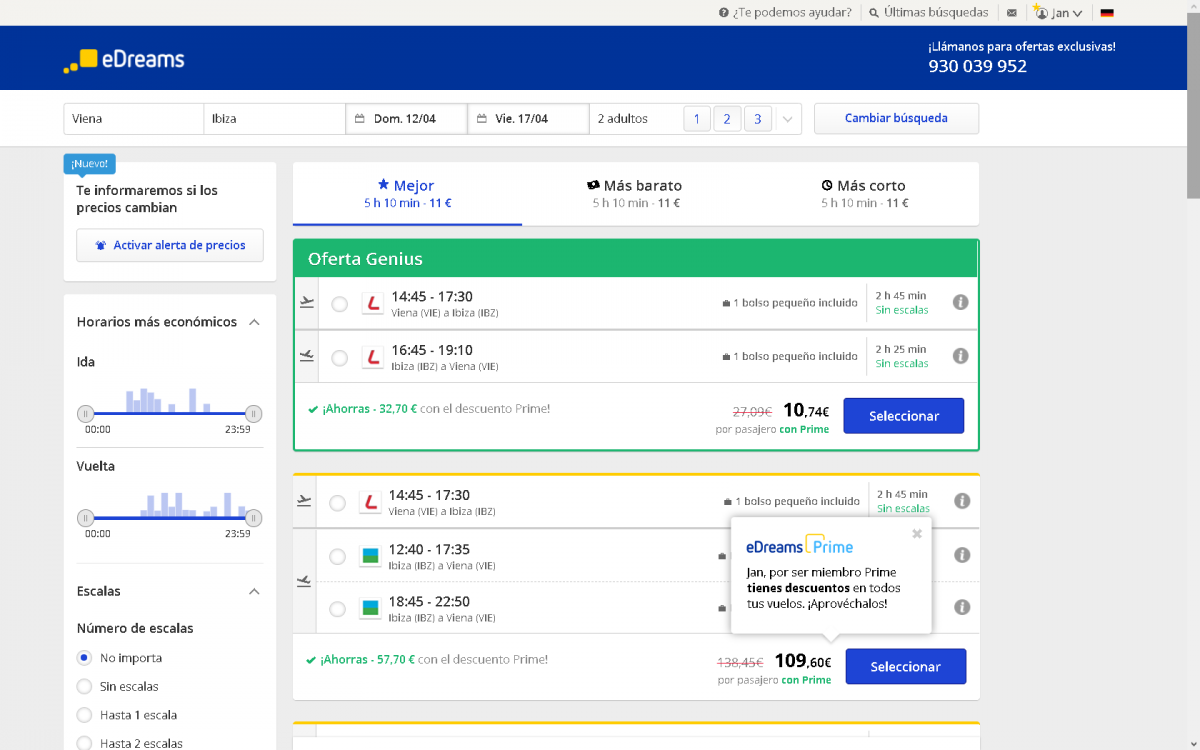Screen dimensions: 1200x750
Task: Collapse the 'Escalas' filter section
Action: pyautogui.click(x=254, y=591)
